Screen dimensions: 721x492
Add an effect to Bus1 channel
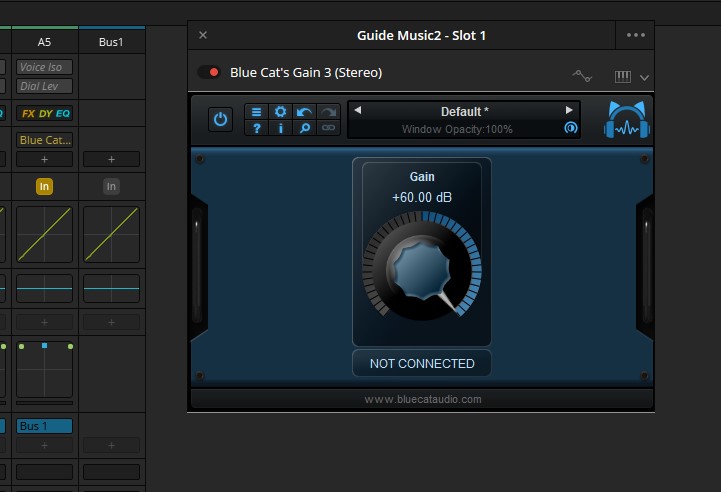[x=111, y=159]
